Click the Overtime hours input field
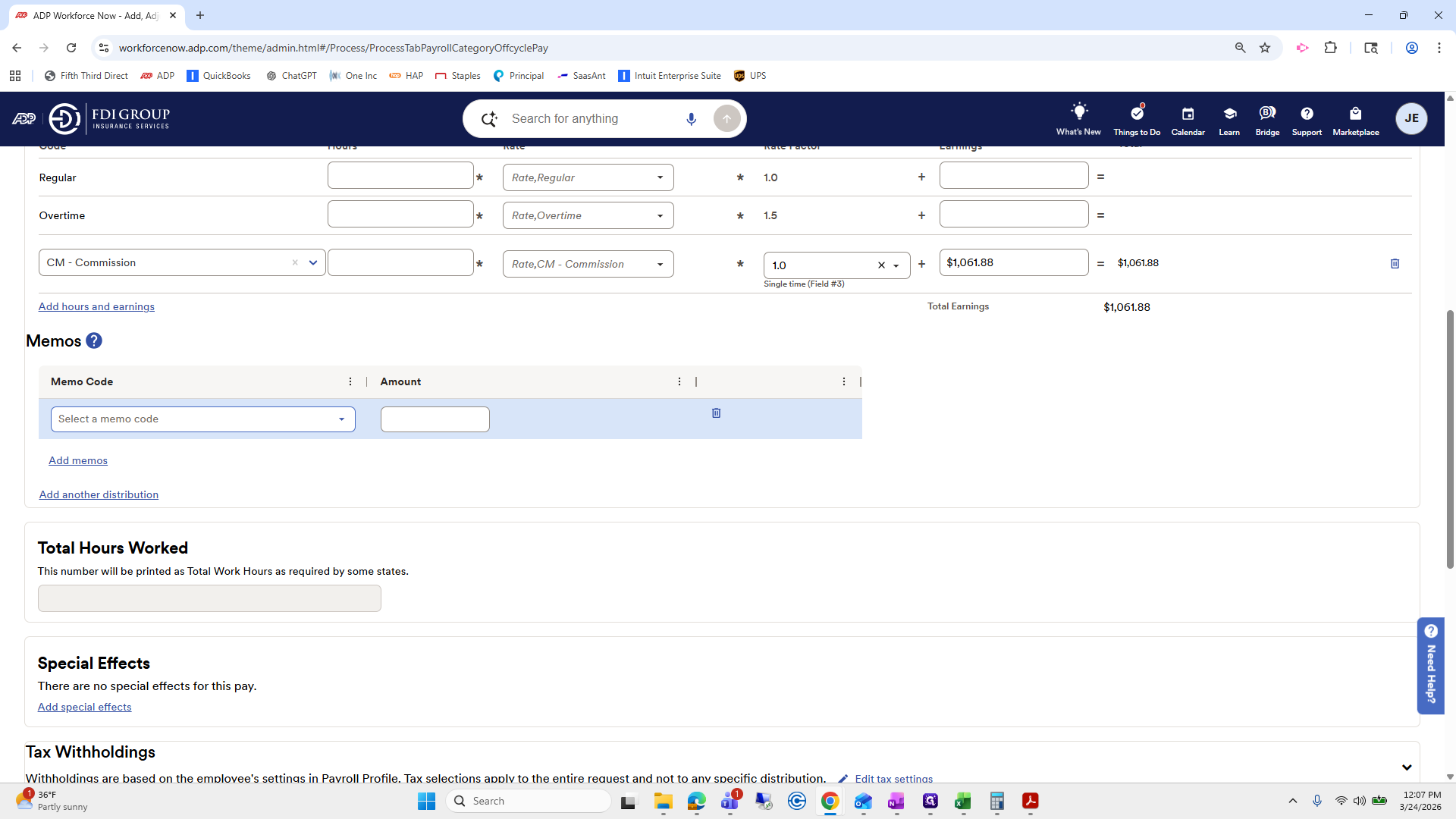This screenshot has height=819, width=1456. (x=400, y=215)
